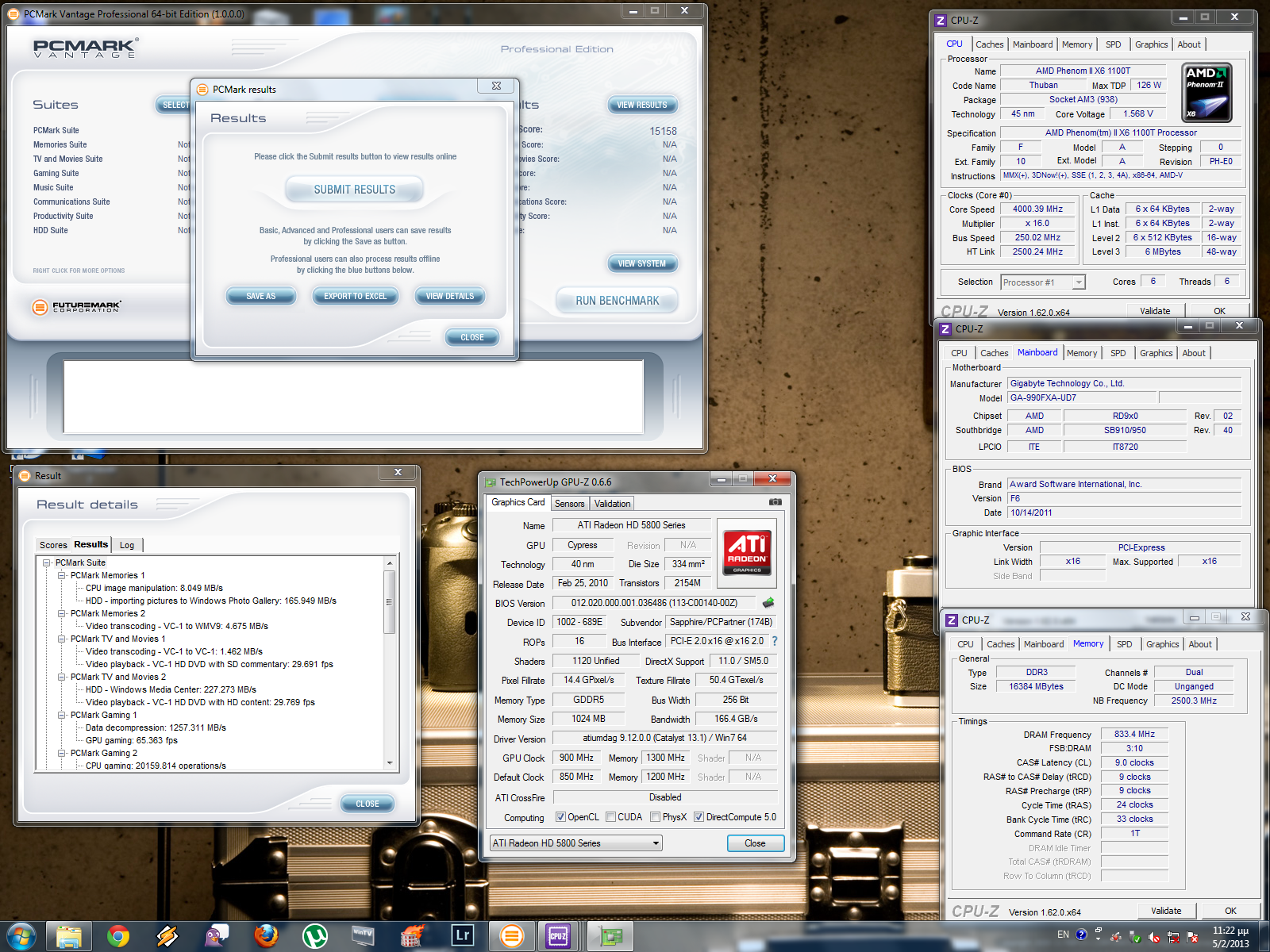
Task: Click the Result tree scroll-down arrow
Action: coord(389,763)
